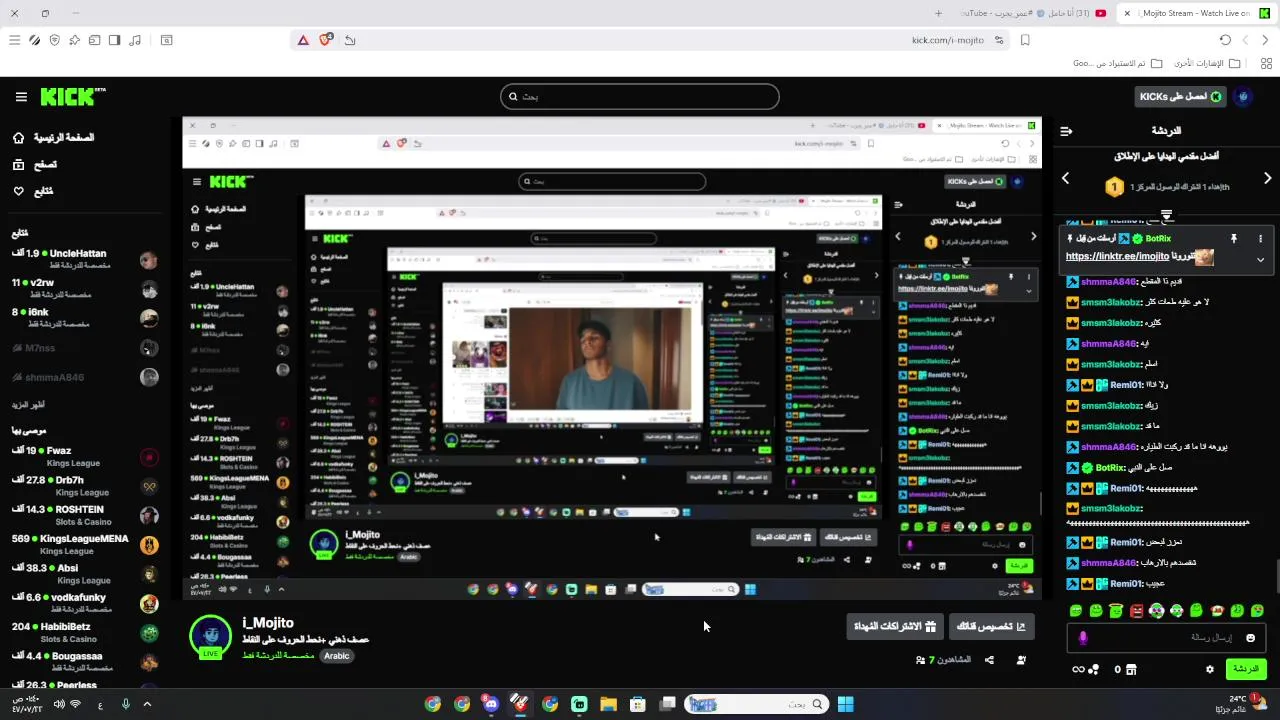Open i6nk channel in sidebar
1280x720 pixels.
click(x=84, y=318)
